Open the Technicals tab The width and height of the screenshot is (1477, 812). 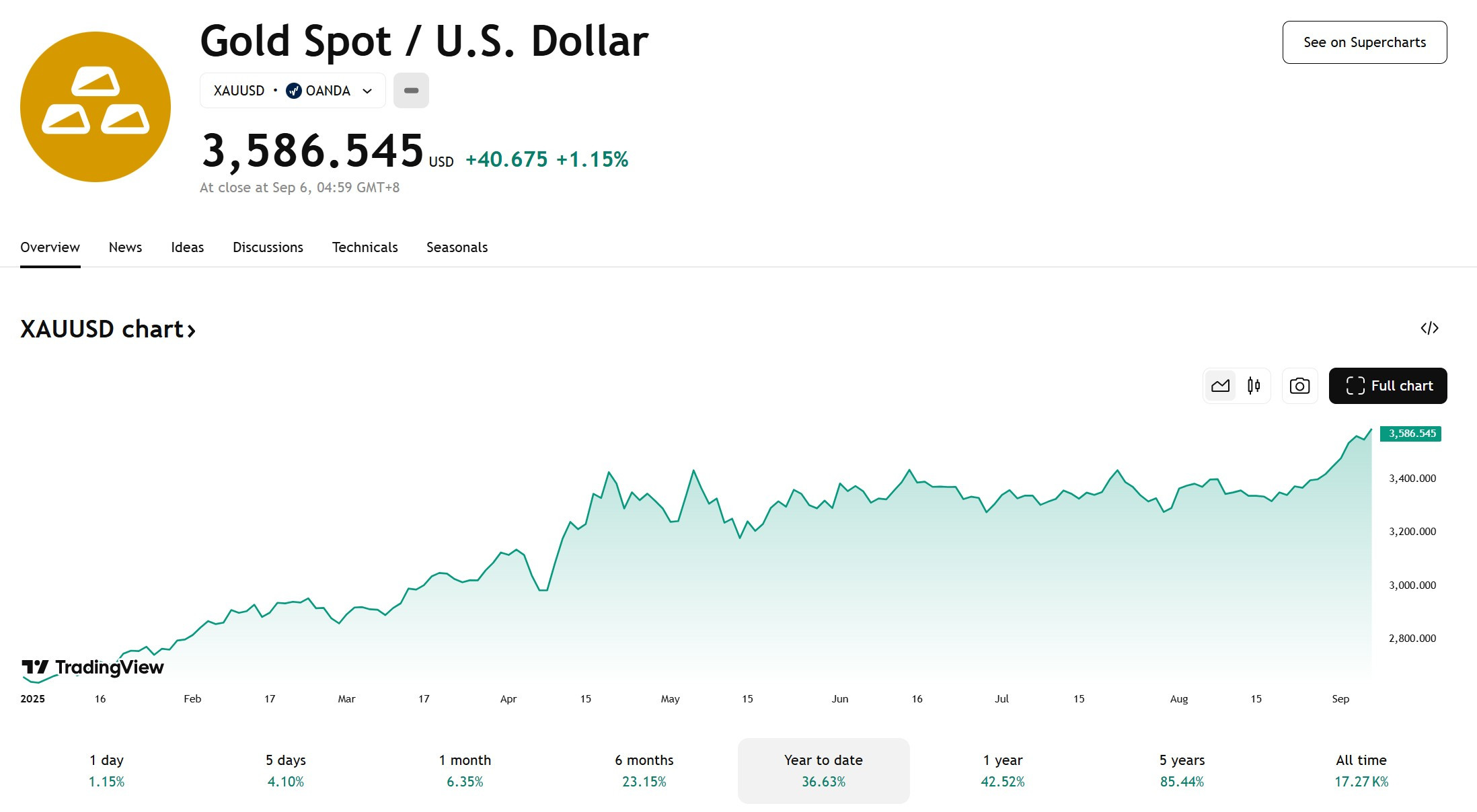[x=365, y=247]
